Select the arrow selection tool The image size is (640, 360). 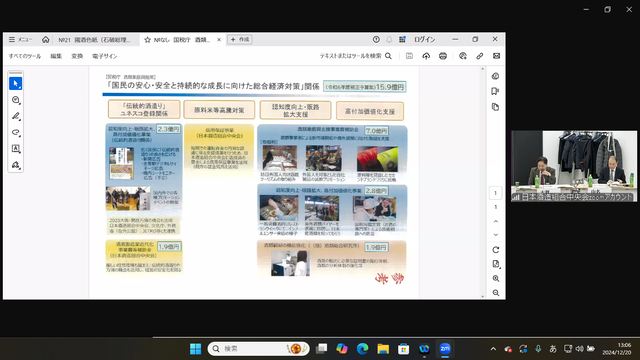click(x=16, y=84)
